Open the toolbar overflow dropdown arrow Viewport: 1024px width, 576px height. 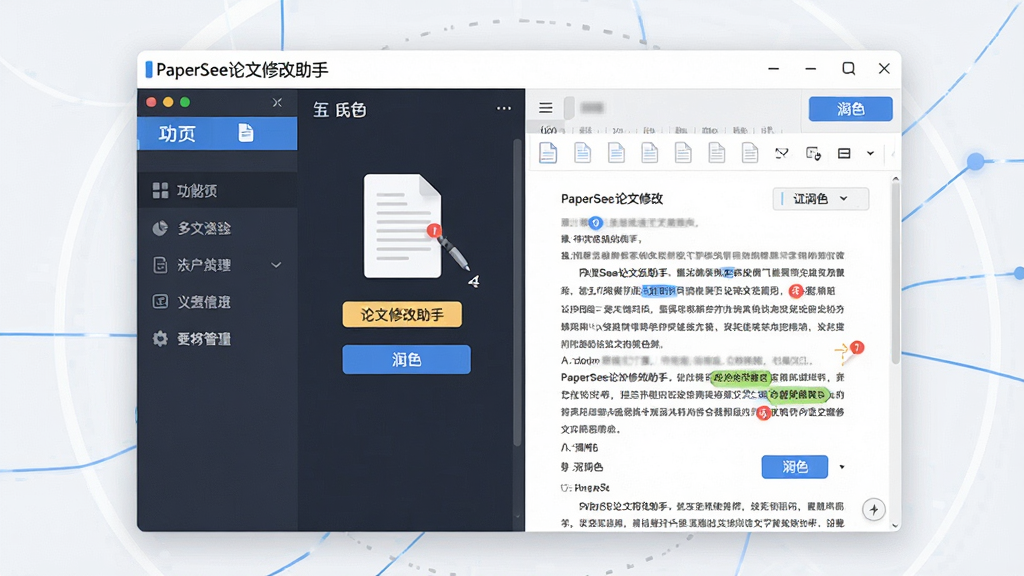(870, 153)
